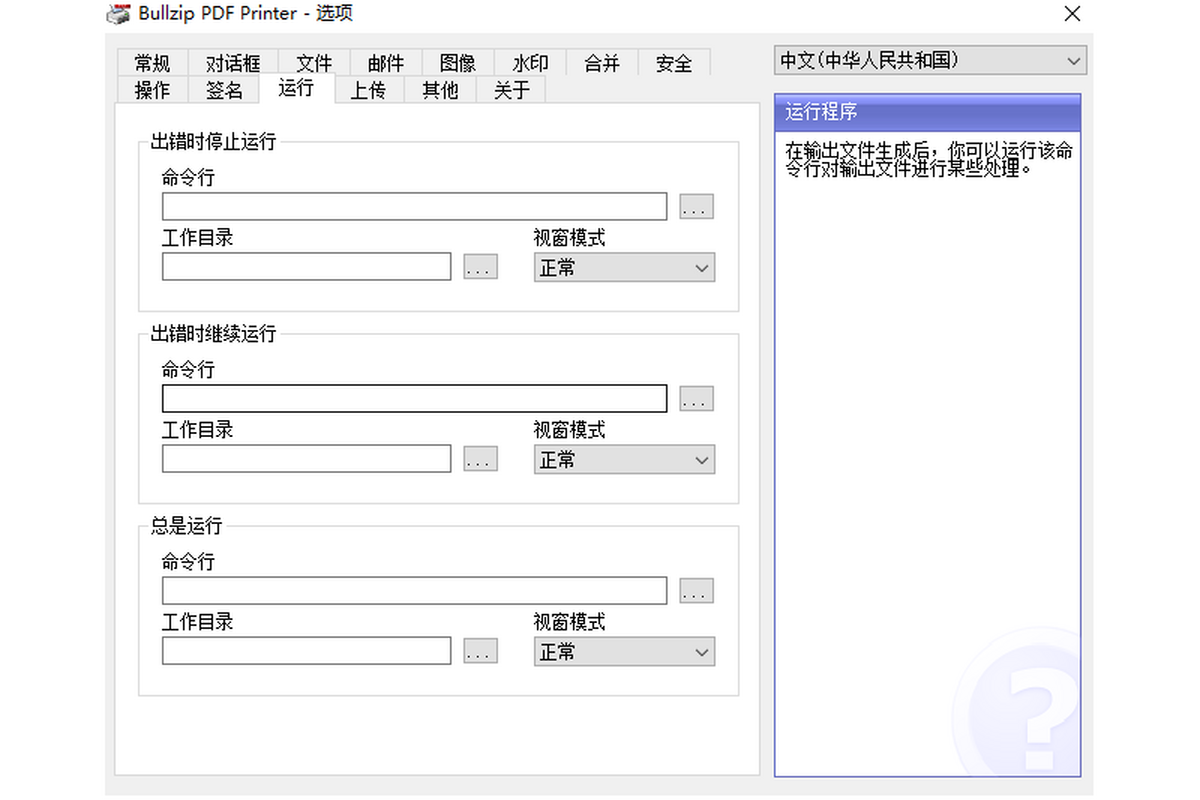This screenshot has height=800, width=1200.
Task: Click 工作目录 field under 出错时继续运行
Action: [307, 459]
